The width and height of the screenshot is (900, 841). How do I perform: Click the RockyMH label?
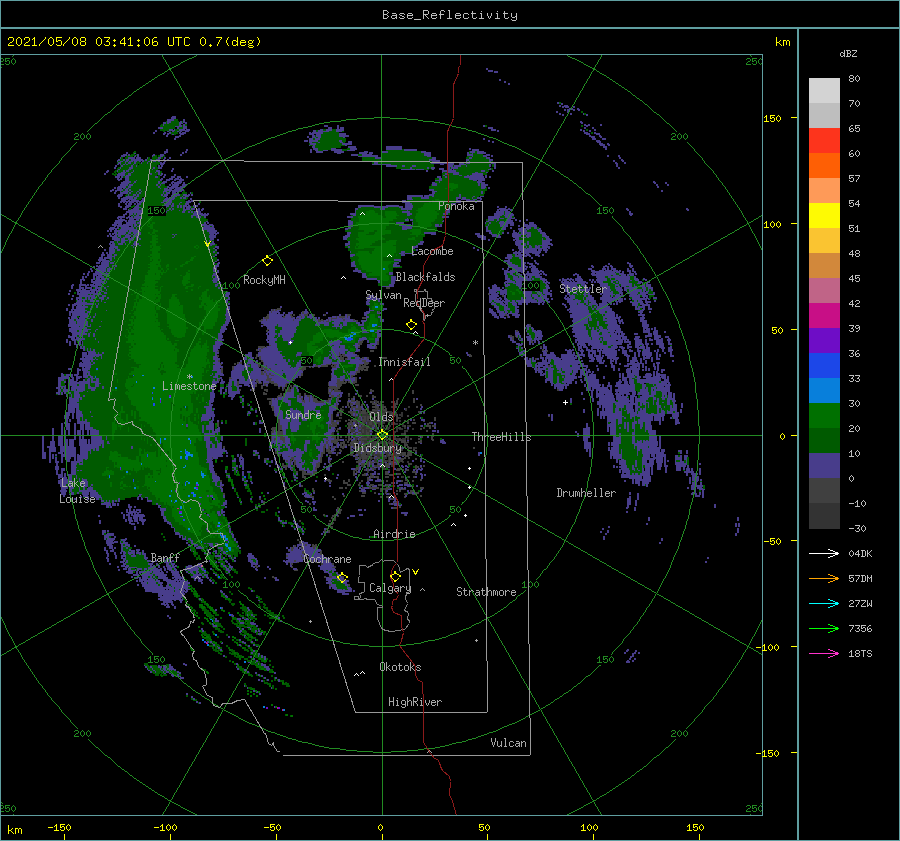[264, 280]
